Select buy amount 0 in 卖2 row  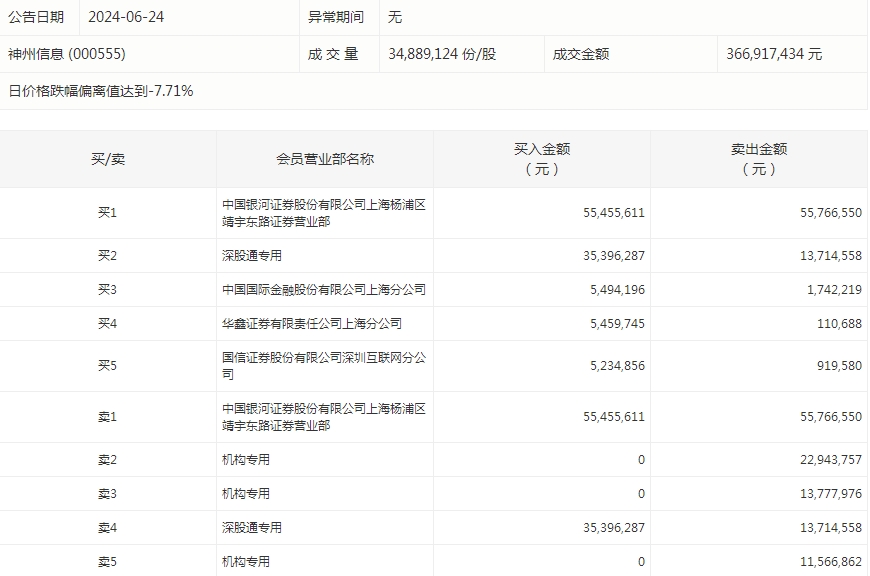pyautogui.click(x=641, y=459)
